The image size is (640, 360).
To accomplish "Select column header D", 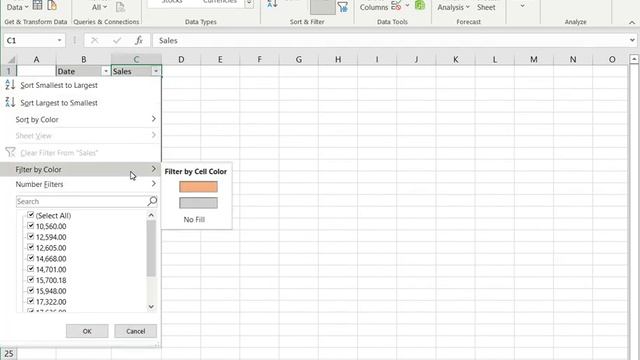I will [181, 60].
